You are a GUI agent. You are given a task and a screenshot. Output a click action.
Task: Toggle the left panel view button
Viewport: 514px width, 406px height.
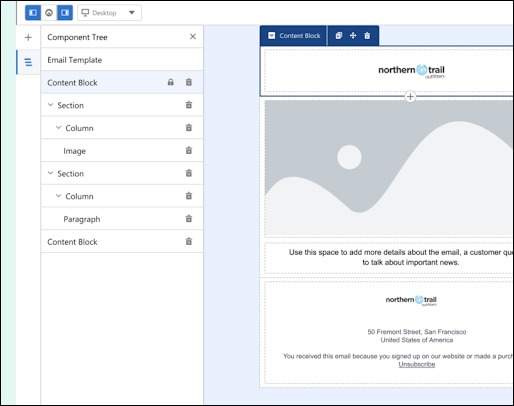tap(33, 13)
